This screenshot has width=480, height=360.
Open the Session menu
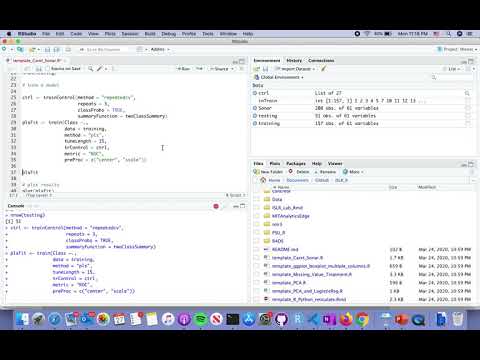point(130,34)
